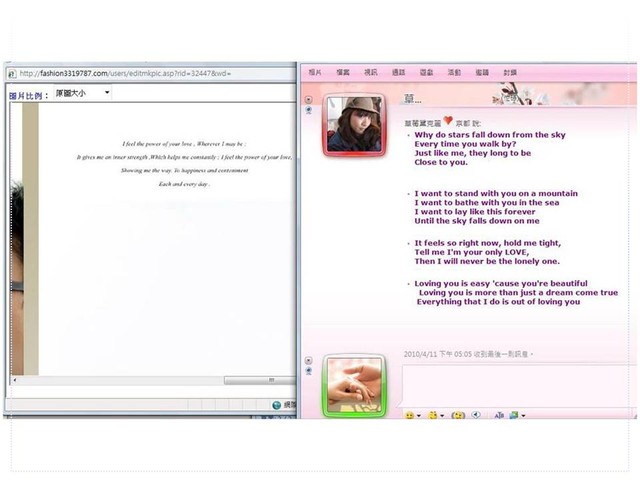640x480 pixels.
Task: Open the dropdown arrow beside the wink icon
Action: pos(442,416)
